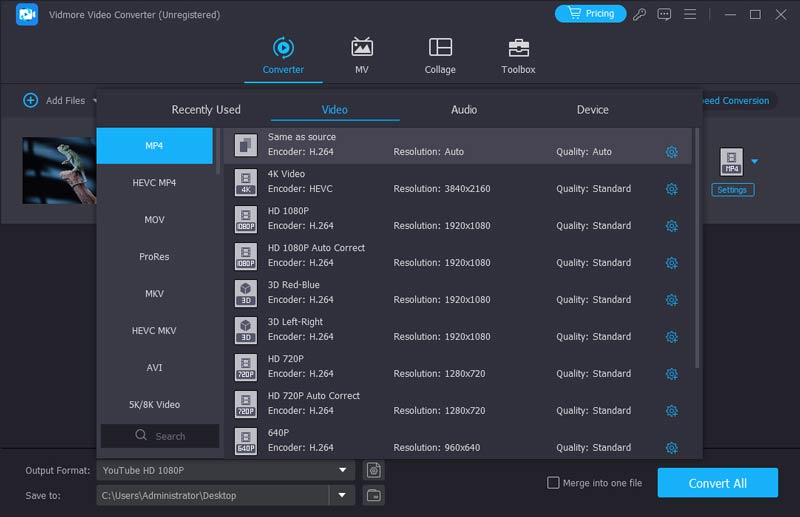
Task: Open the MV maker module
Action: (361, 56)
